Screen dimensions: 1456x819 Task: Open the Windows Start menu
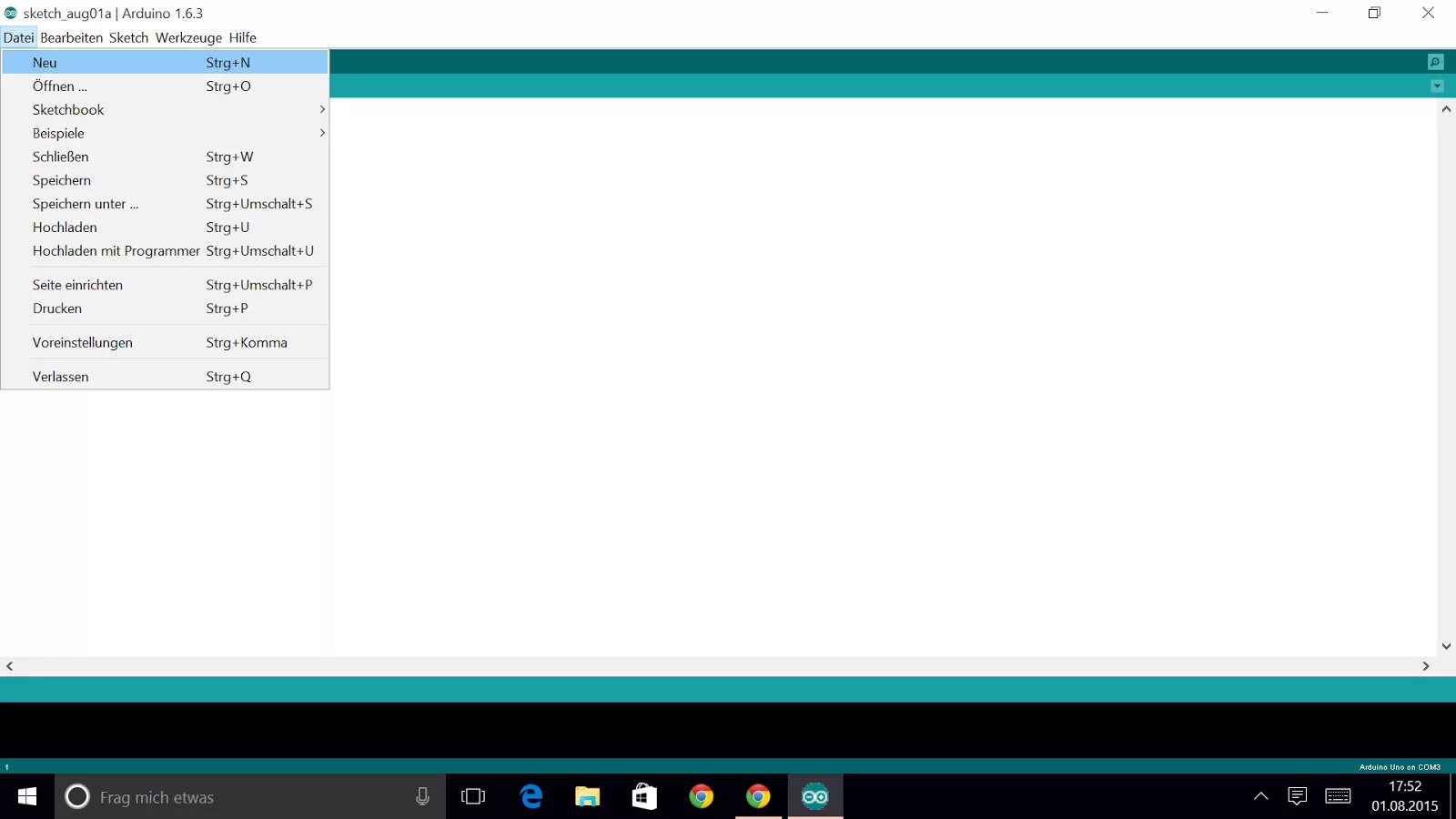pyautogui.click(x=27, y=797)
